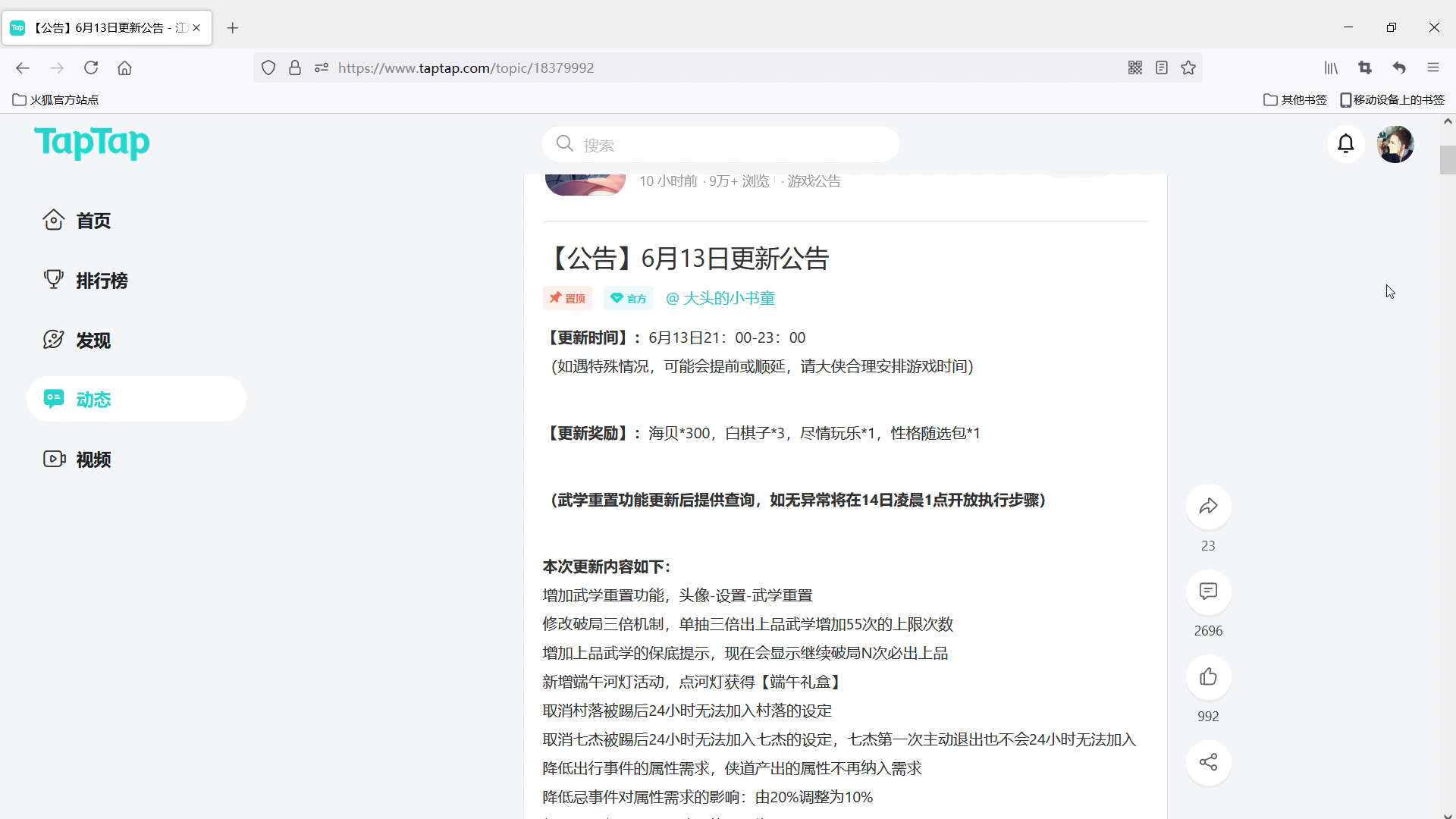1456x819 pixels.
Task: Toggle tracking protection shield icon
Action: coord(268,67)
